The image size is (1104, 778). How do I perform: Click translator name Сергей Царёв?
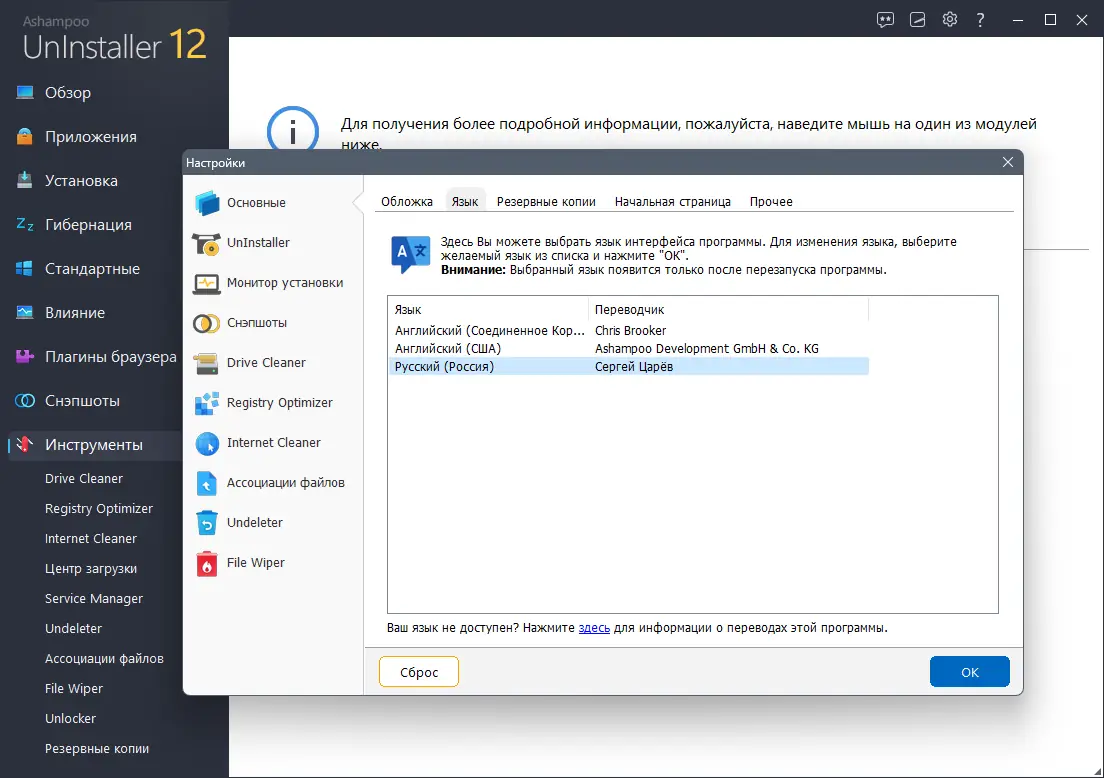(x=634, y=366)
